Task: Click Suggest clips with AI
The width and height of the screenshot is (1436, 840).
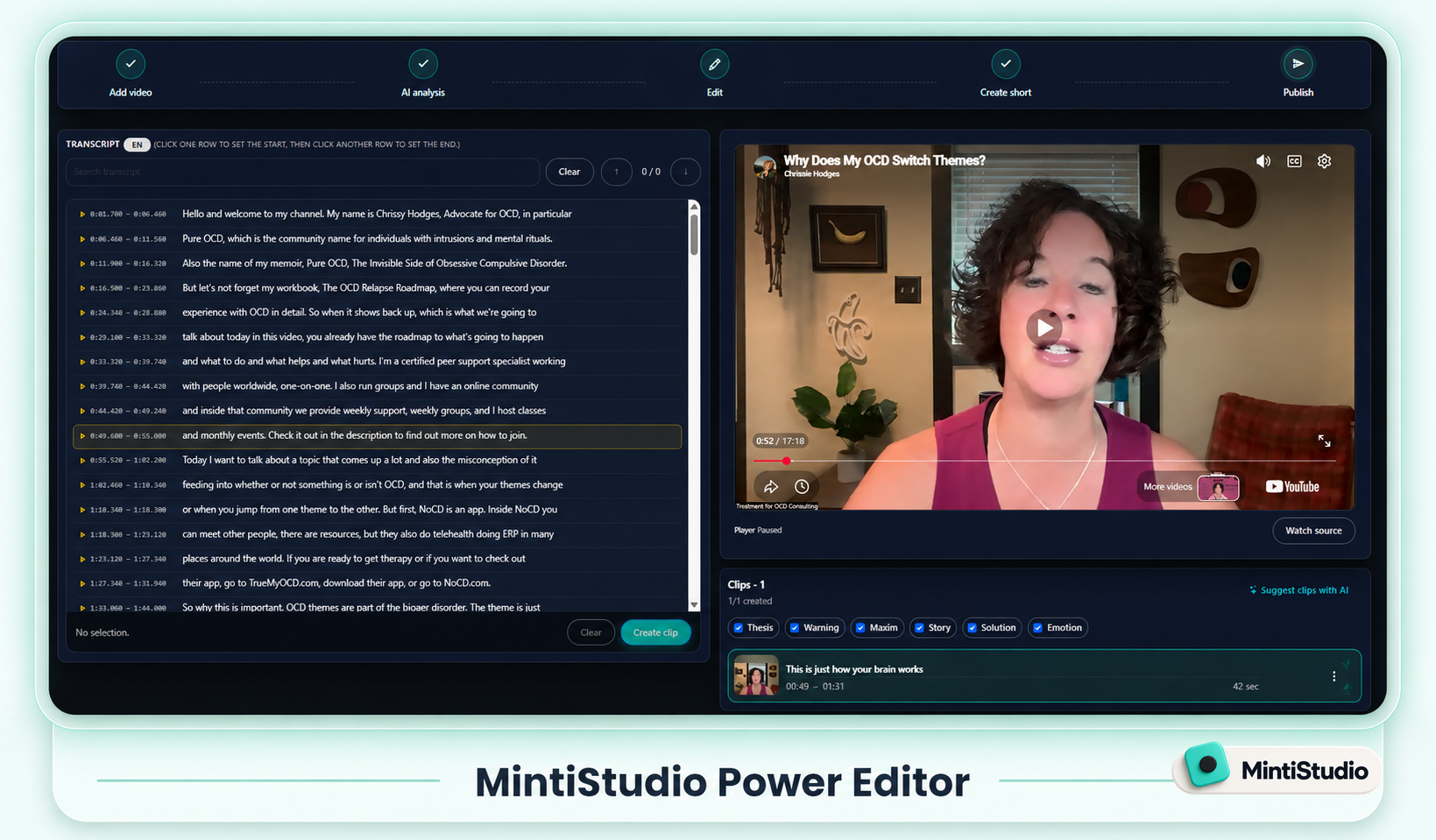Action: tap(1298, 590)
